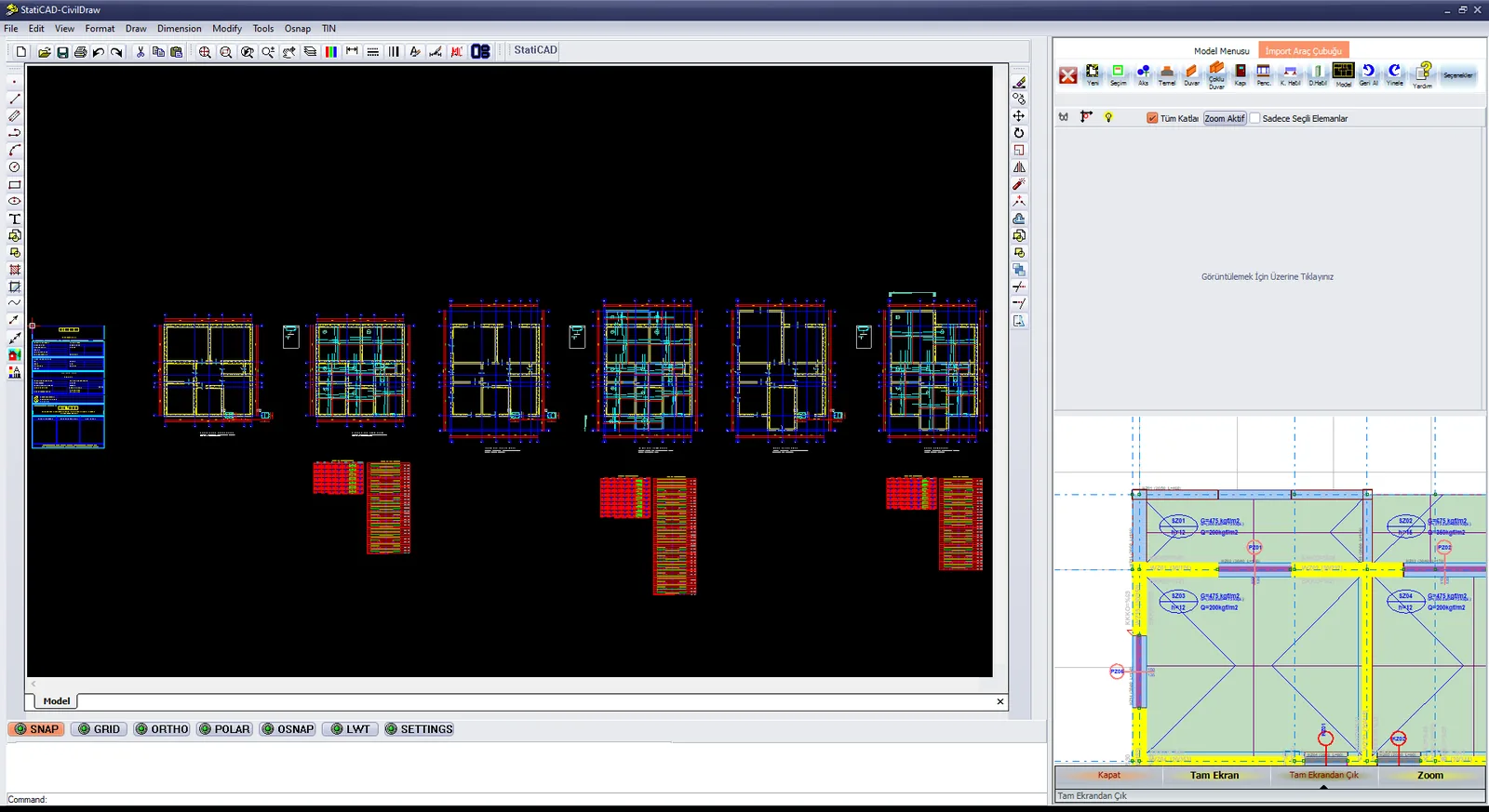This screenshot has width=1489, height=812.
Task: Select the Explode dynamite tool
Action: (x=1019, y=184)
